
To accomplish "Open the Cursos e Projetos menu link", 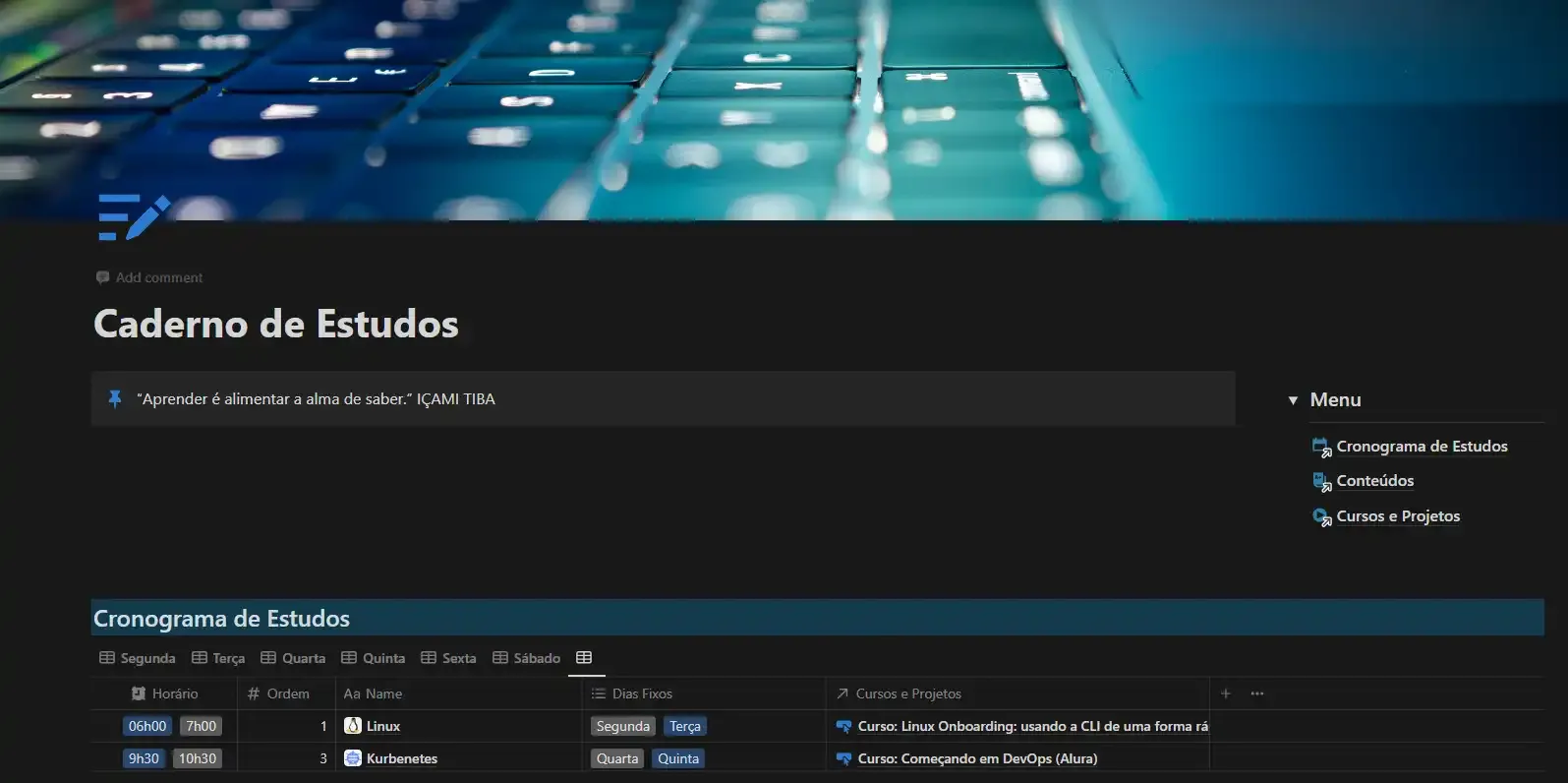I will click(1397, 516).
